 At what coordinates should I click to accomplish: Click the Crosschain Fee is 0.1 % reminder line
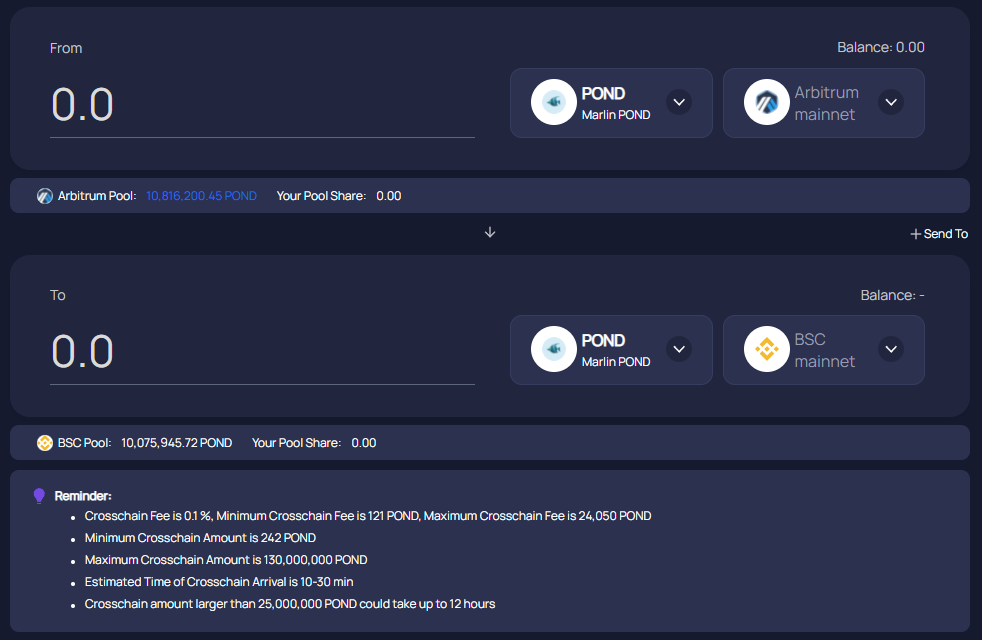(x=368, y=516)
